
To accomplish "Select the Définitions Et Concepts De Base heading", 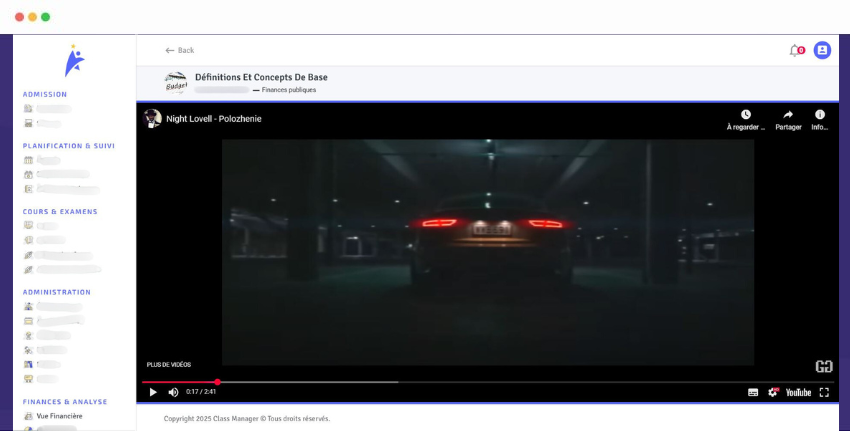I will pos(261,77).
